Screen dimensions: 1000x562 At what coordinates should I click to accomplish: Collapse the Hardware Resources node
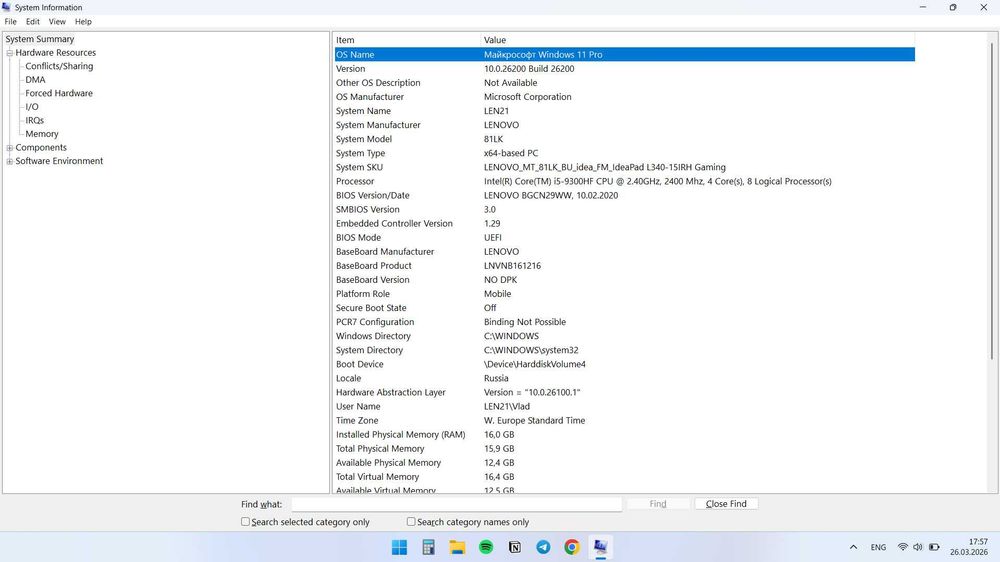pos(10,53)
